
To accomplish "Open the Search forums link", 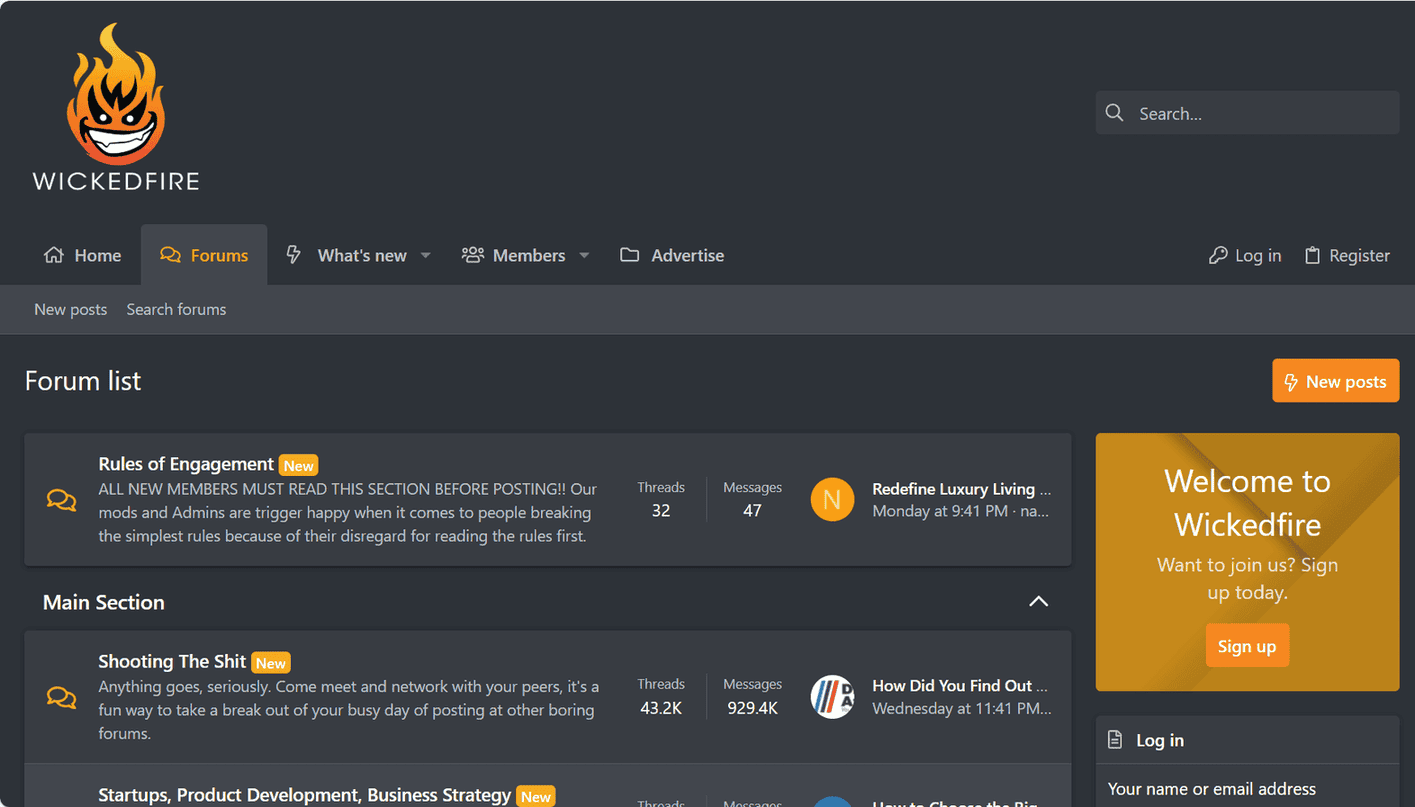I will pos(176,310).
